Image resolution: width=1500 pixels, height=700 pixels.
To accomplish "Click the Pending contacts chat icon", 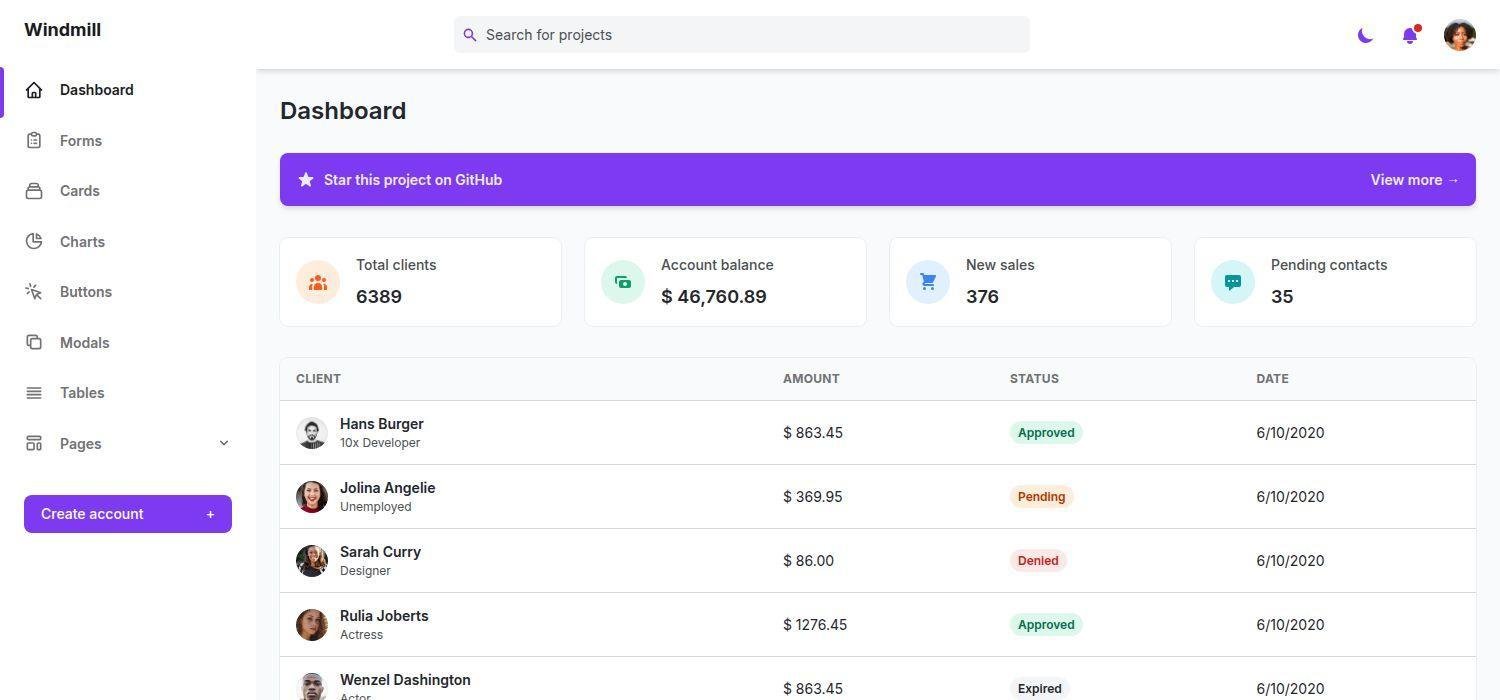I will 1233,282.
